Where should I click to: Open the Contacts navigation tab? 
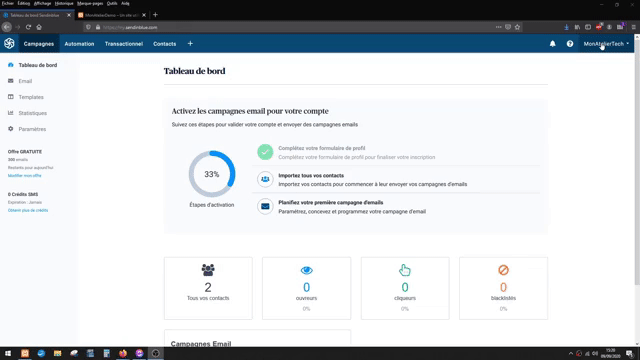point(164,44)
